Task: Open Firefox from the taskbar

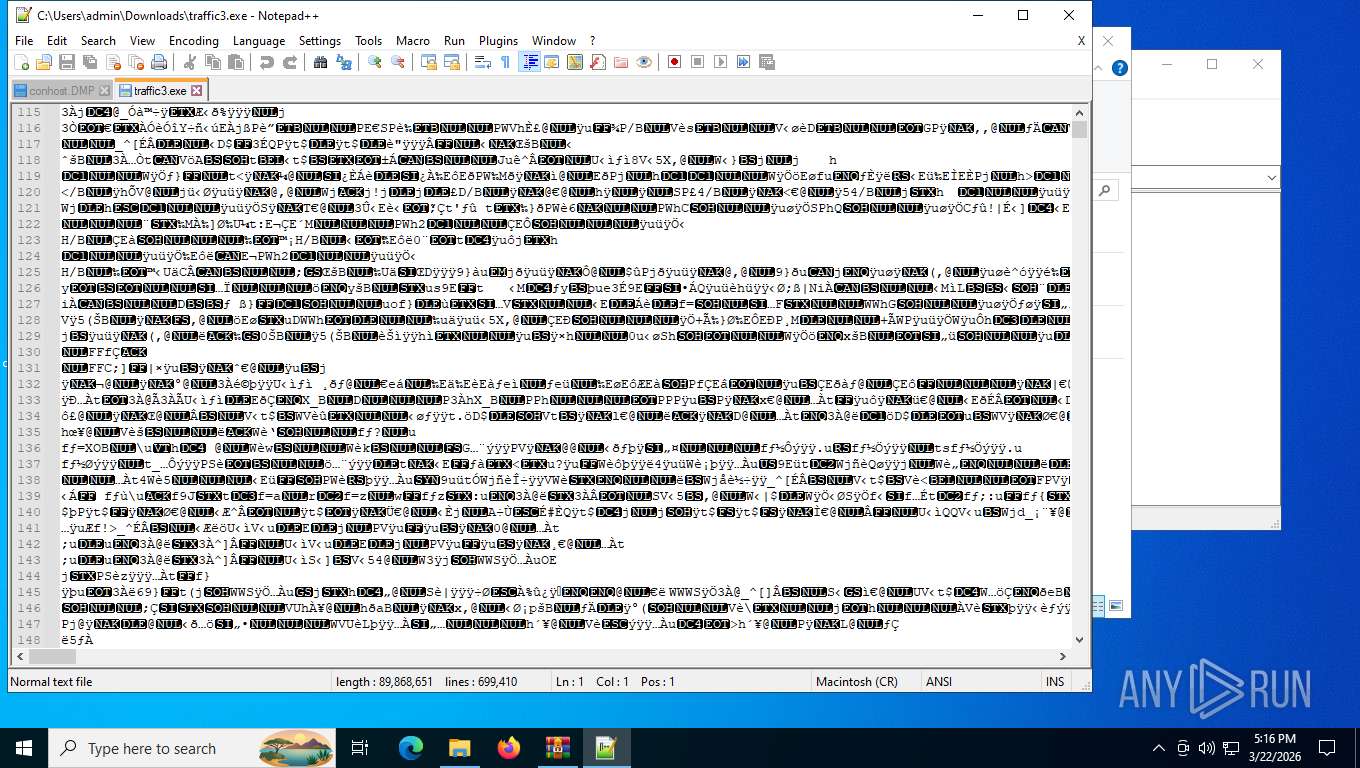Action: [x=509, y=747]
